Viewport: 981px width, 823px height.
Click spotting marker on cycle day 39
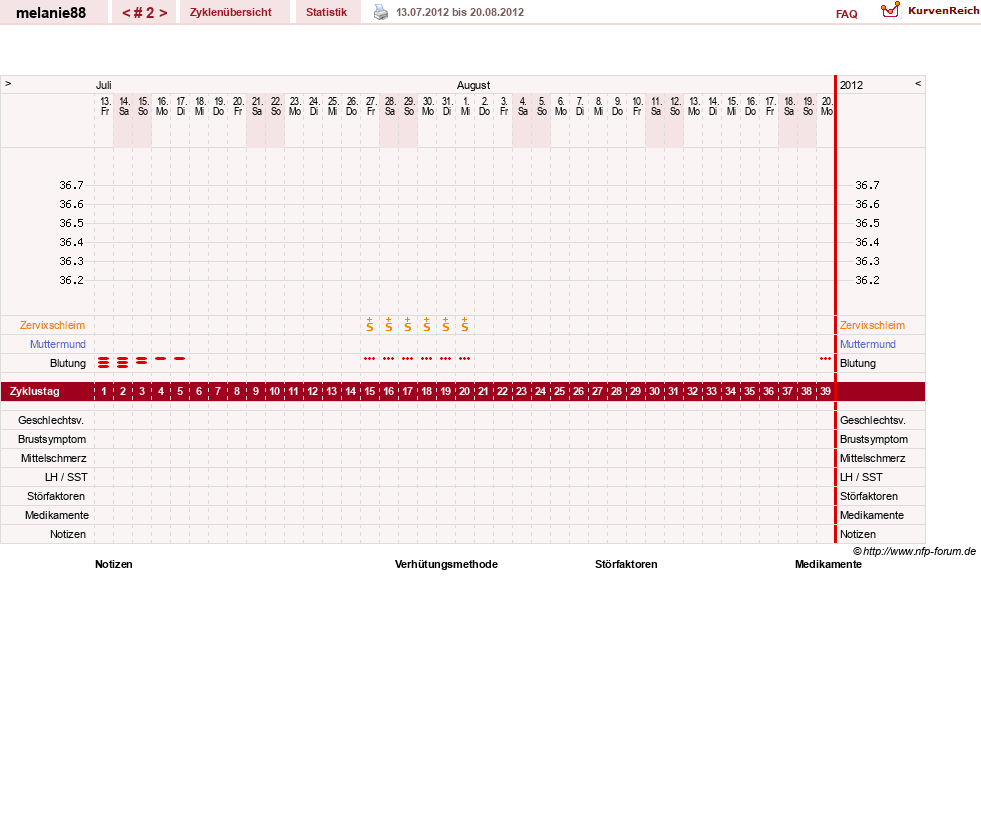tap(826, 359)
